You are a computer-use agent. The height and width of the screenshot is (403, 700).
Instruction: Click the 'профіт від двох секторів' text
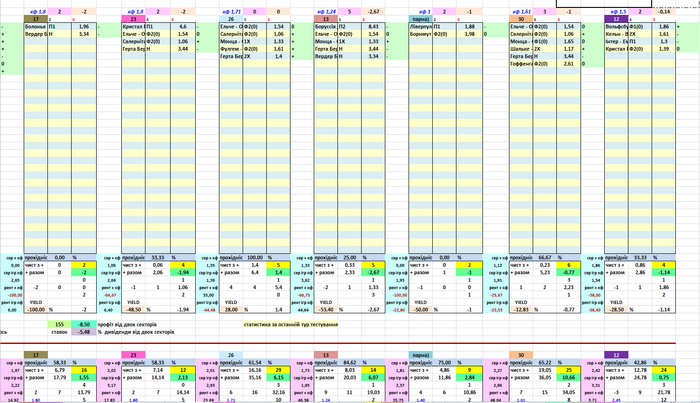point(127,324)
